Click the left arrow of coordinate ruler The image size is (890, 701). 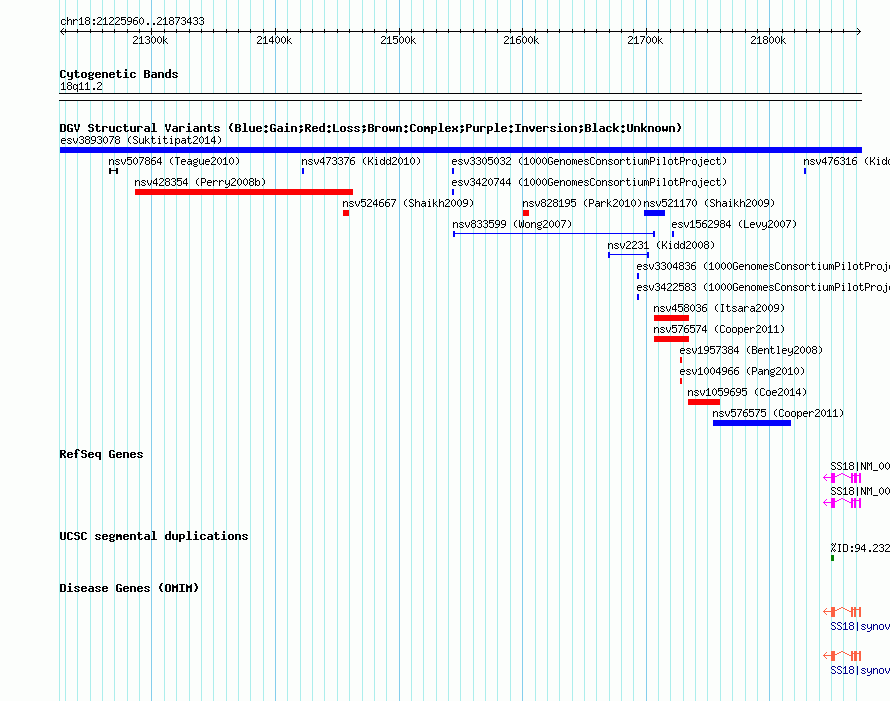click(x=63, y=32)
